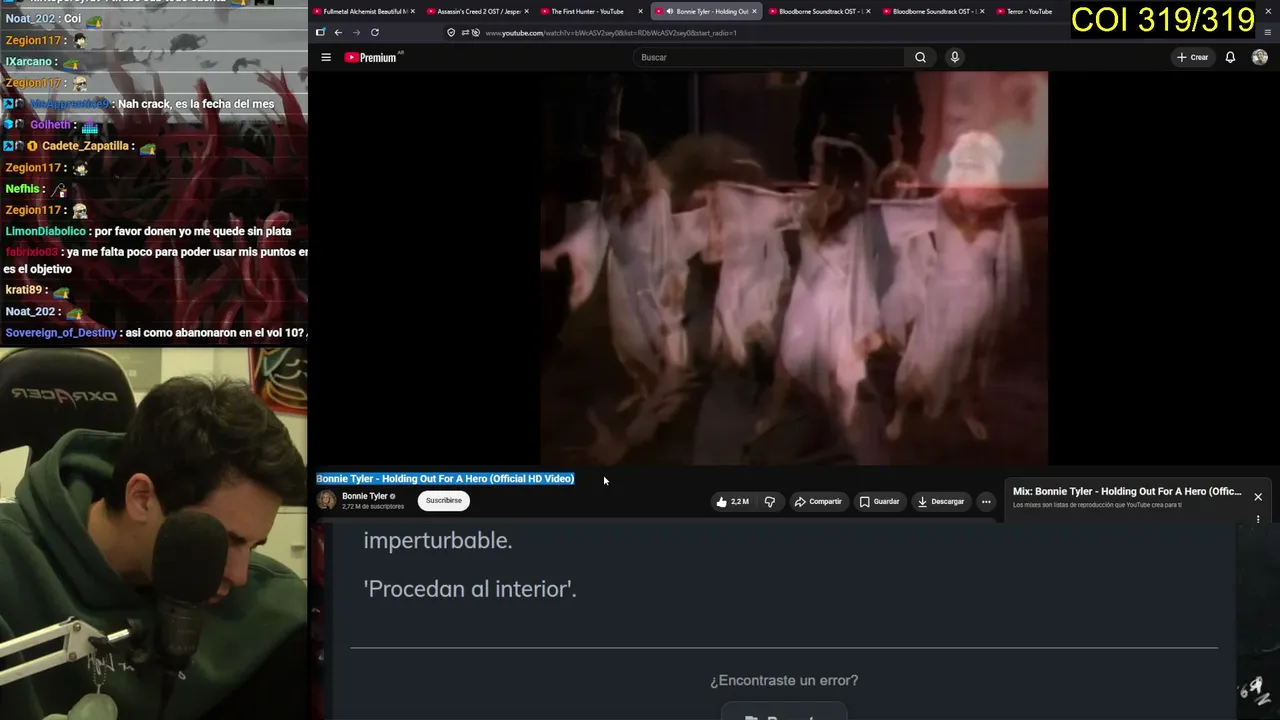Open the Mix playlist options menu

pyautogui.click(x=1258, y=519)
